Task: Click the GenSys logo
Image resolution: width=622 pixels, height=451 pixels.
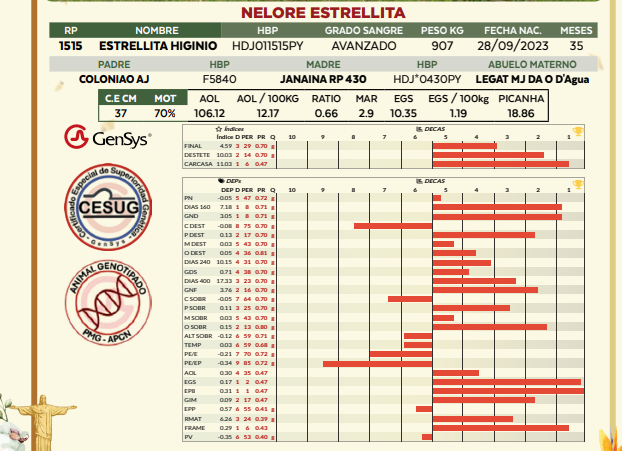Action: click(108, 138)
